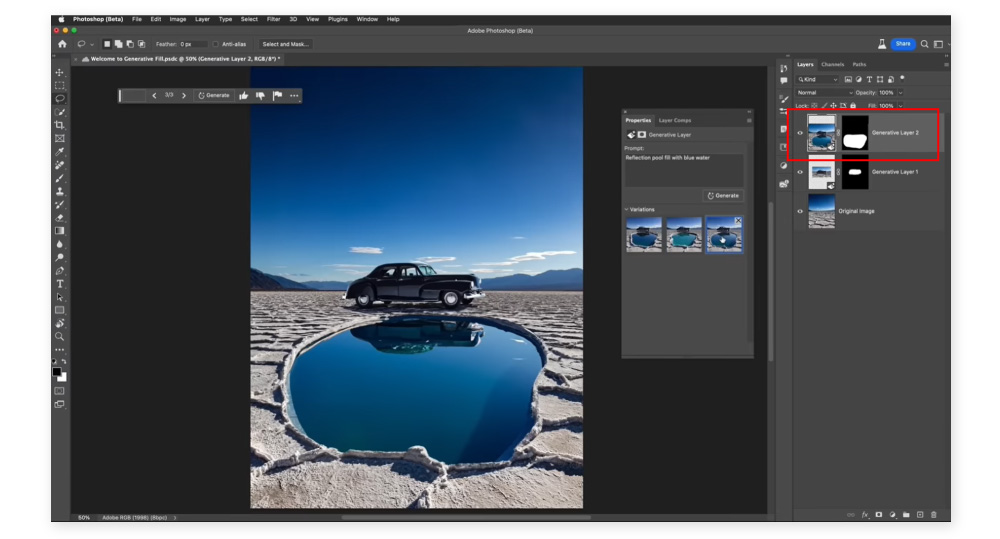Go to the Home screen icon

[x=62, y=44]
